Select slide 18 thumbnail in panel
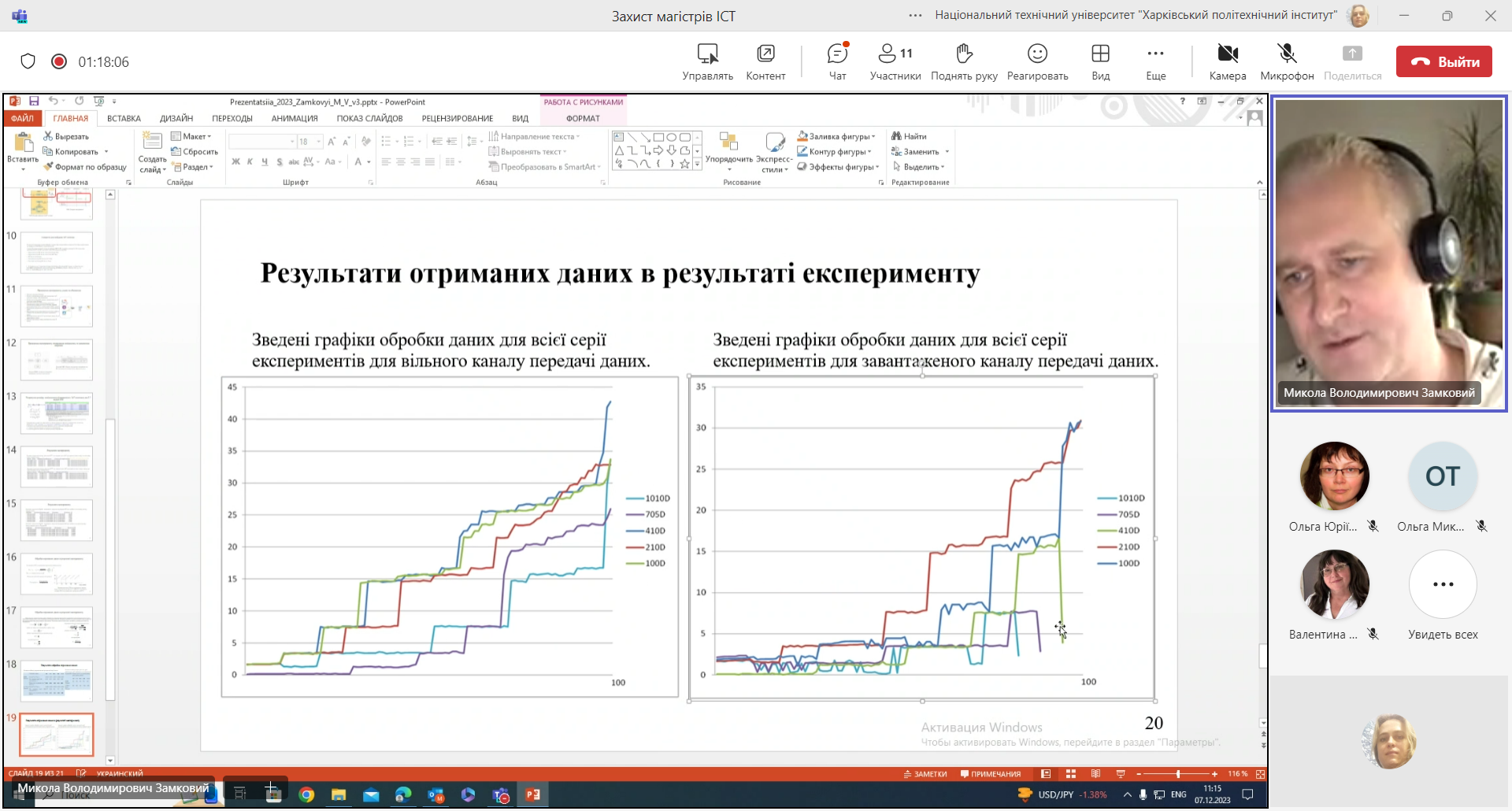This screenshot has width=1512, height=811. pos(57,680)
